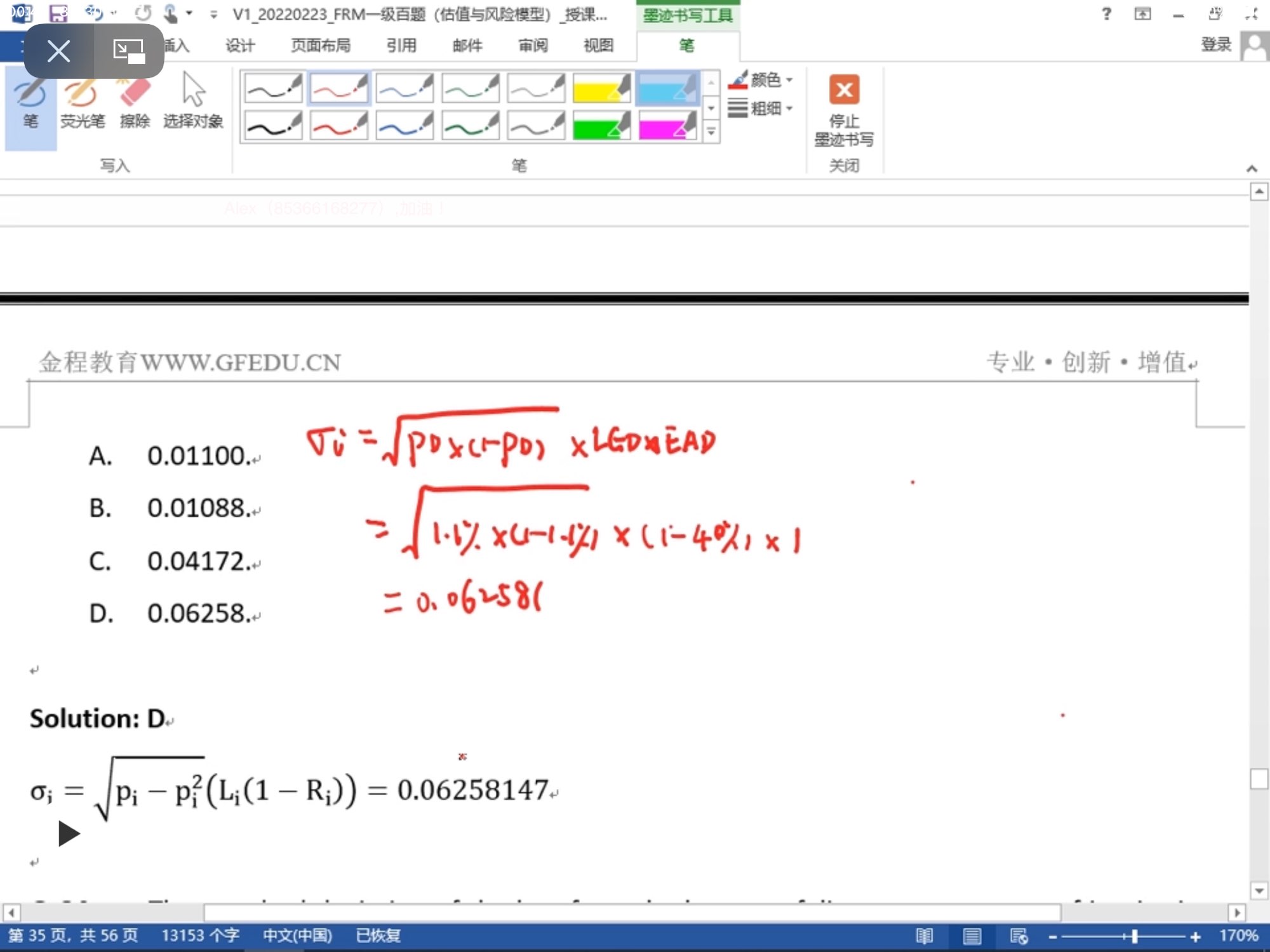Click the undo icon in quick access
Image resolution: width=1270 pixels, height=952 pixels.
[x=93, y=13]
